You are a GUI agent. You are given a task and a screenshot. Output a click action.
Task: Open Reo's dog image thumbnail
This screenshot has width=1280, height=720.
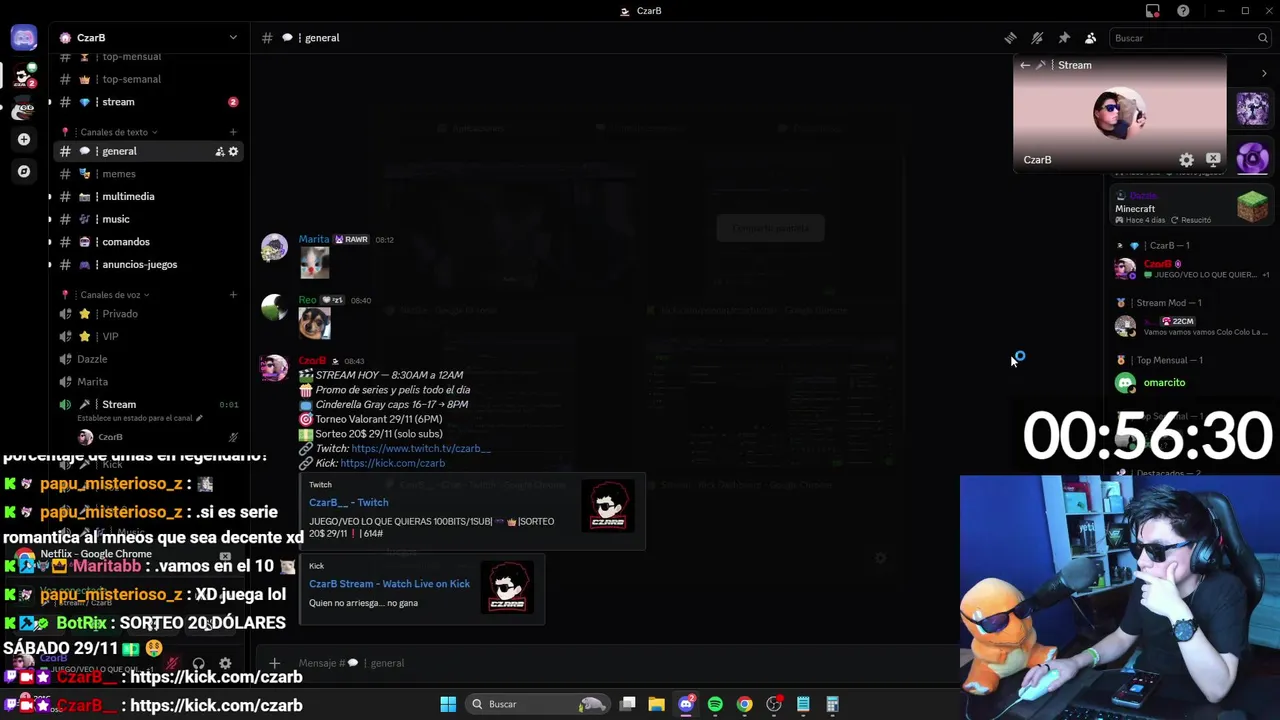tap(314, 323)
